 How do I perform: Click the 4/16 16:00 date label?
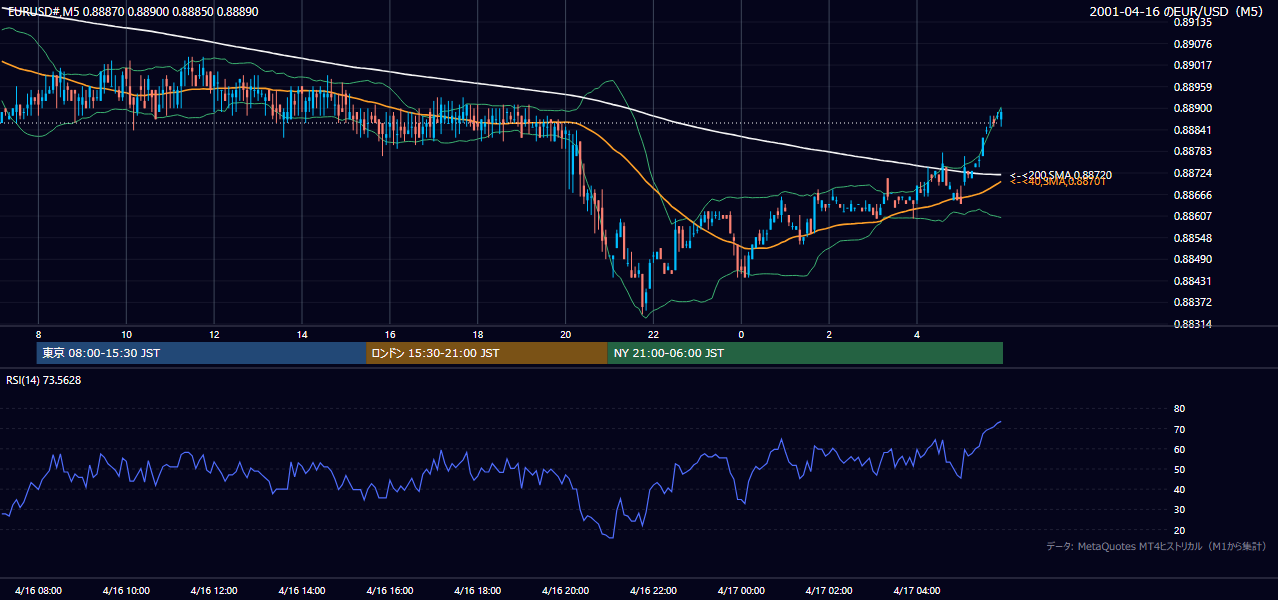[390, 590]
